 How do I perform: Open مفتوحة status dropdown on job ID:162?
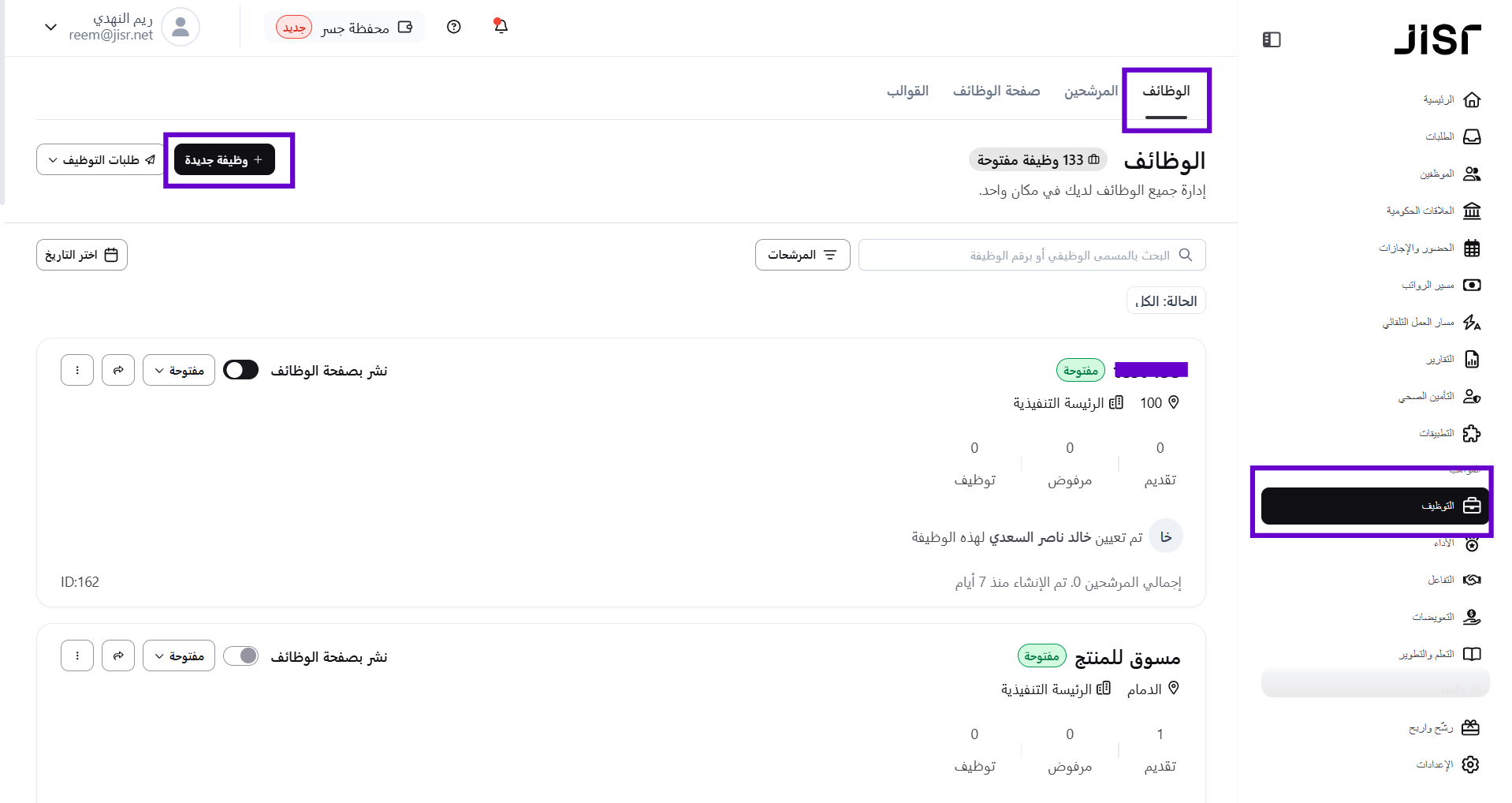pos(179,370)
